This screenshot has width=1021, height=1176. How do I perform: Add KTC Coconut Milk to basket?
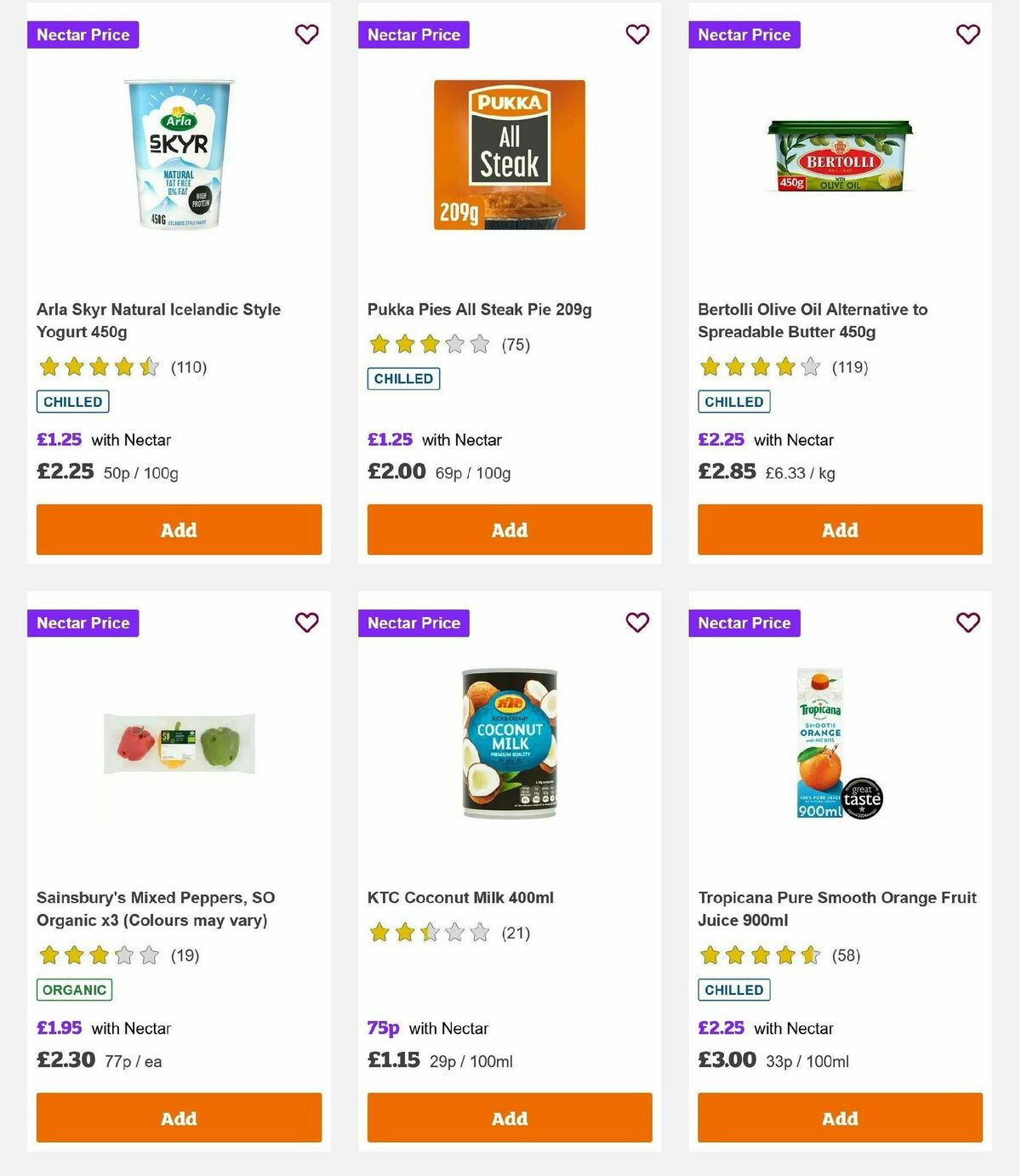click(509, 1118)
